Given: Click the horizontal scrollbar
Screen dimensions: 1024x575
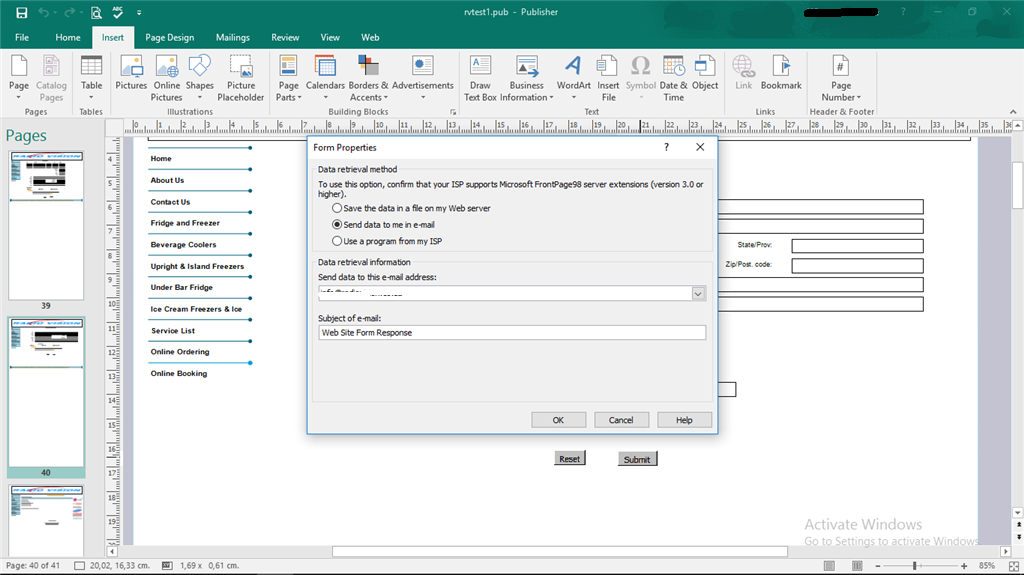Looking at the screenshot, I should click(x=560, y=552).
